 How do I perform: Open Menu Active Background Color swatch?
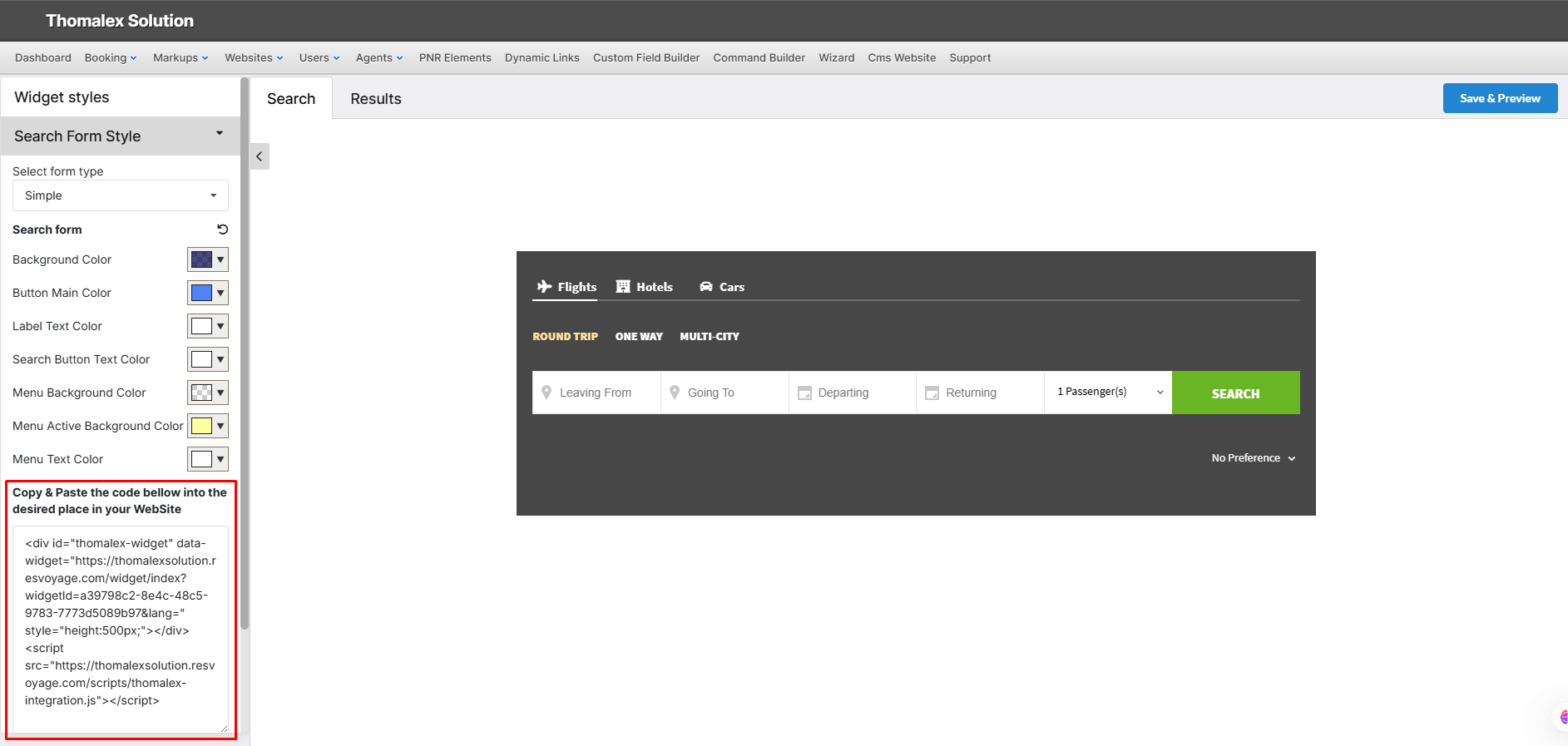(208, 426)
